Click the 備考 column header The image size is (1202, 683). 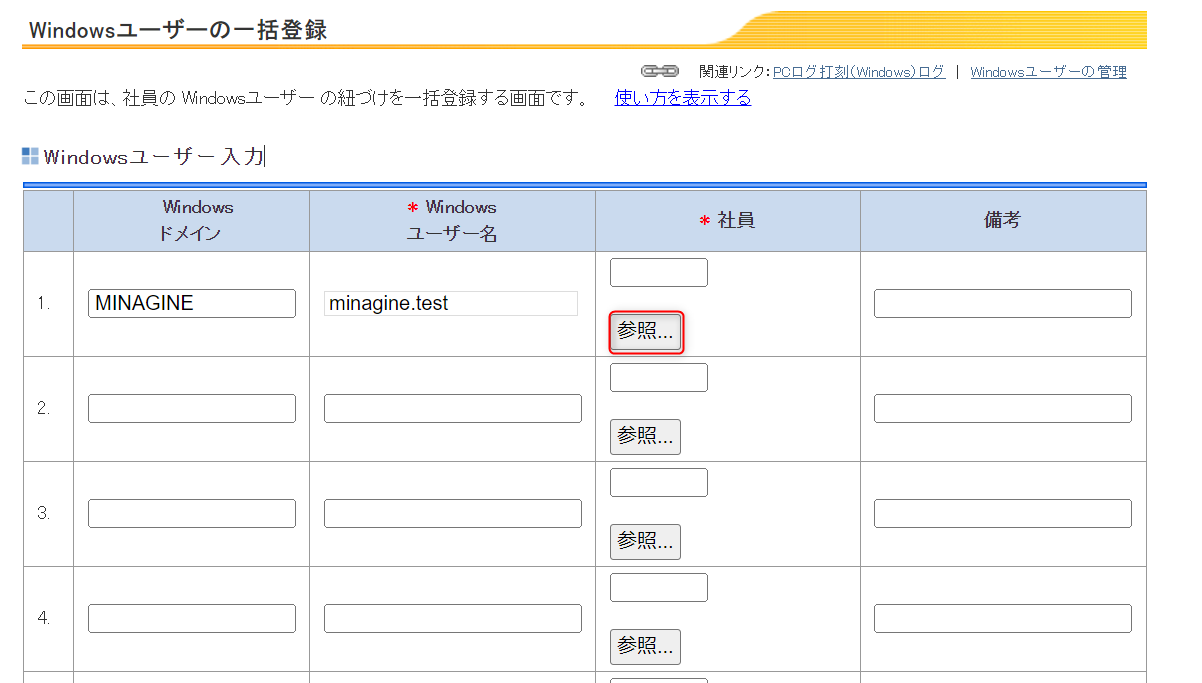point(1003,221)
